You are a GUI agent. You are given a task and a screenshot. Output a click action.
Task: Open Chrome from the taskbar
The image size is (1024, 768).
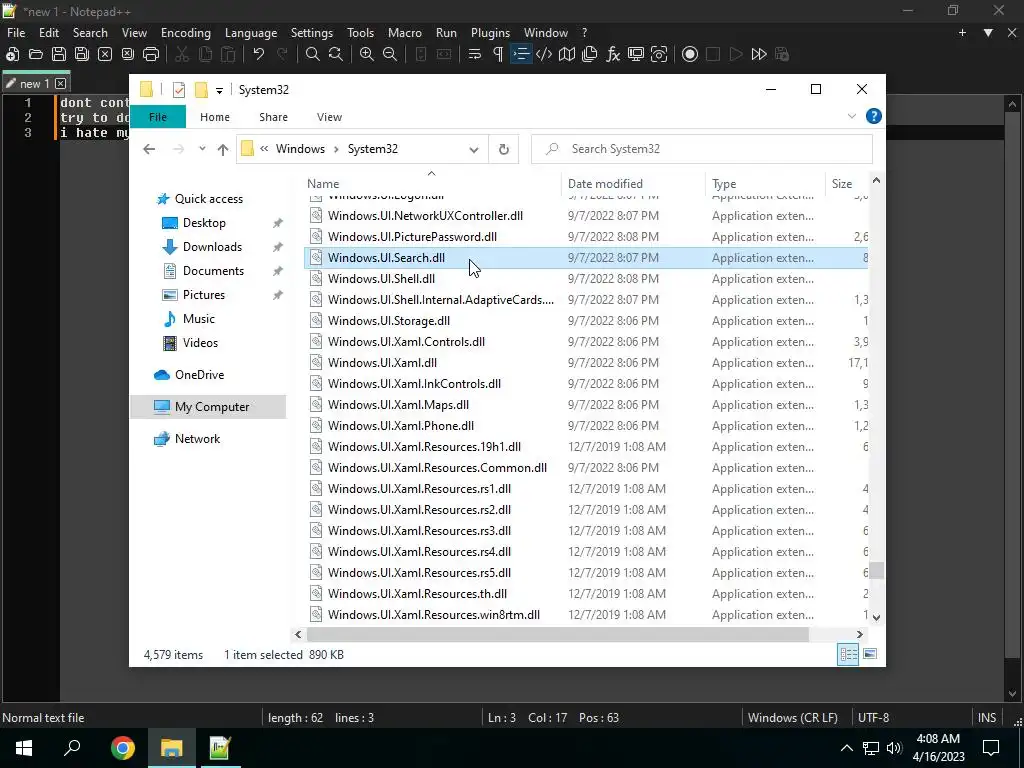click(x=122, y=748)
